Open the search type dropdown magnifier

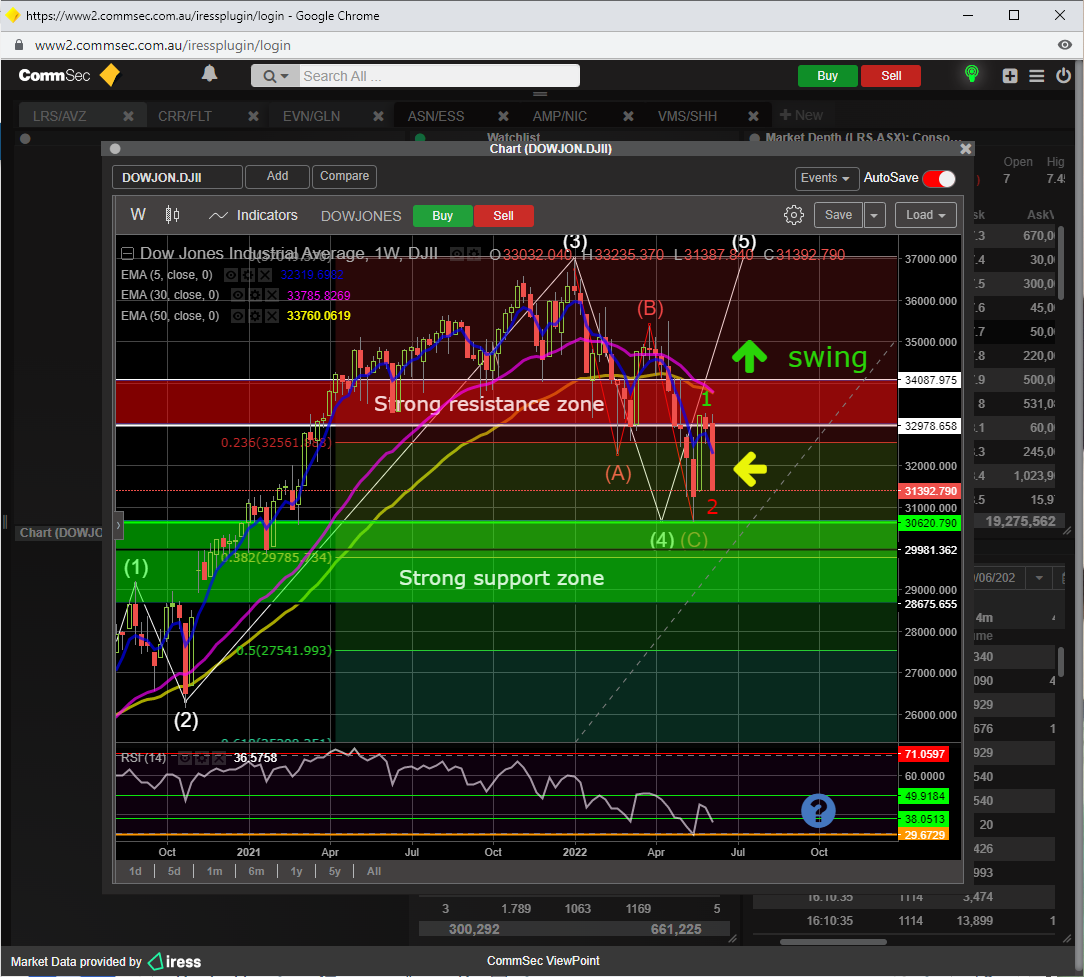coord(275,76)
